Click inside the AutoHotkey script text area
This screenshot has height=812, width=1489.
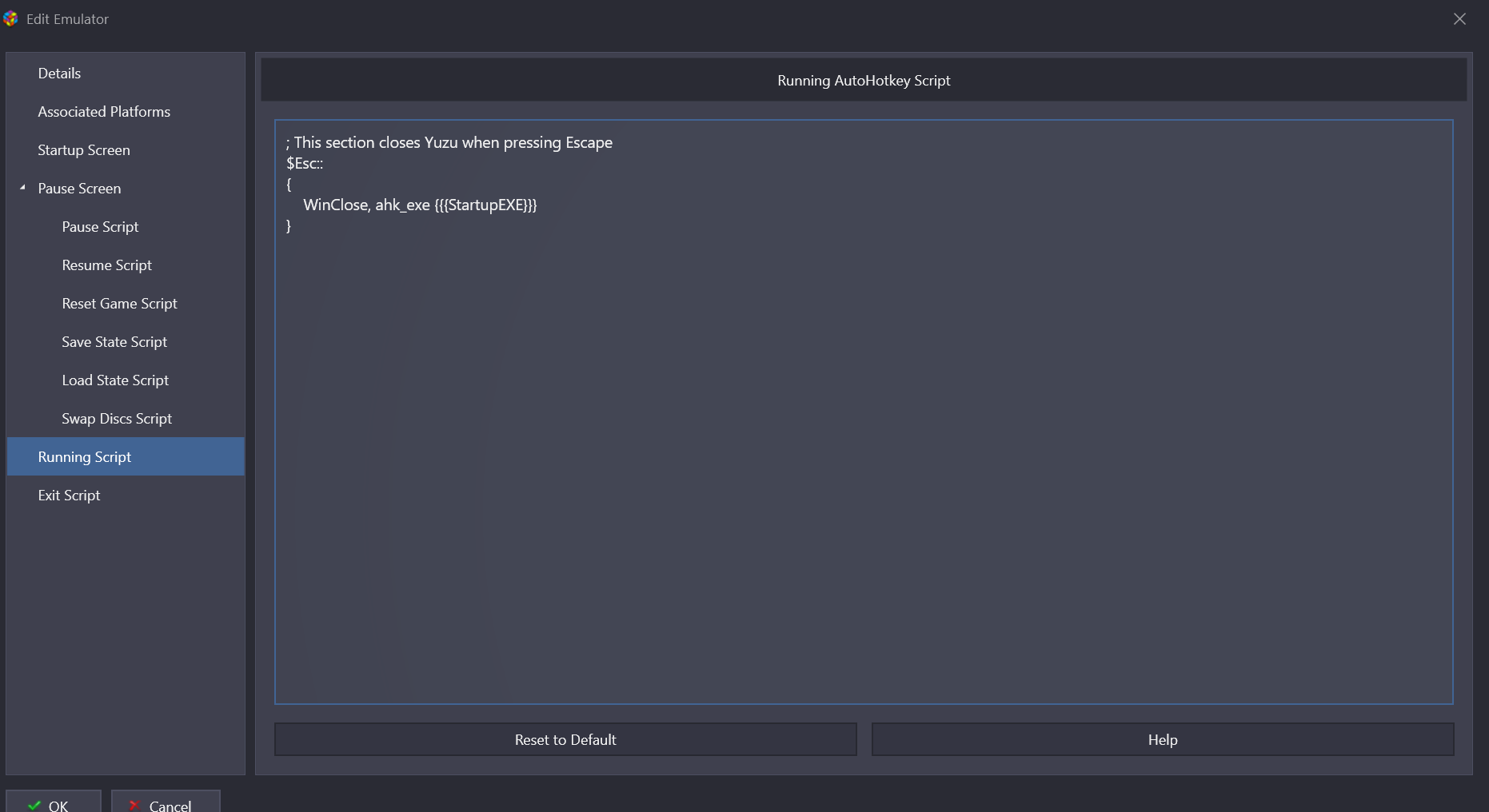coord(864,412)
